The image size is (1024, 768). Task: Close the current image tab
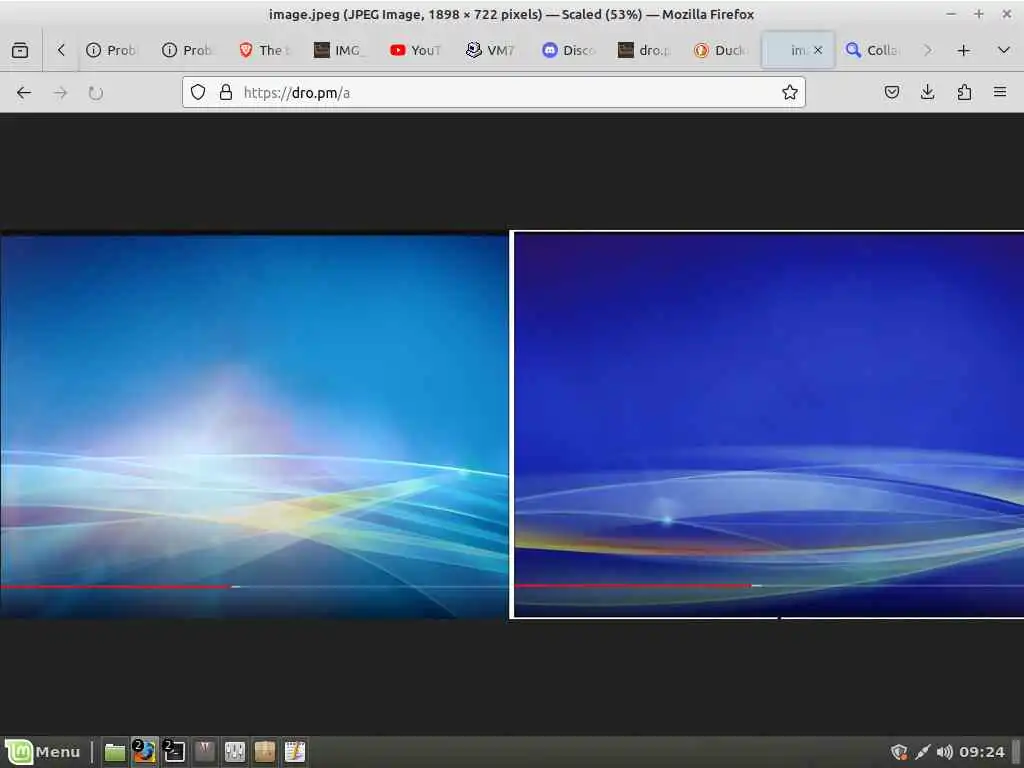818,50
